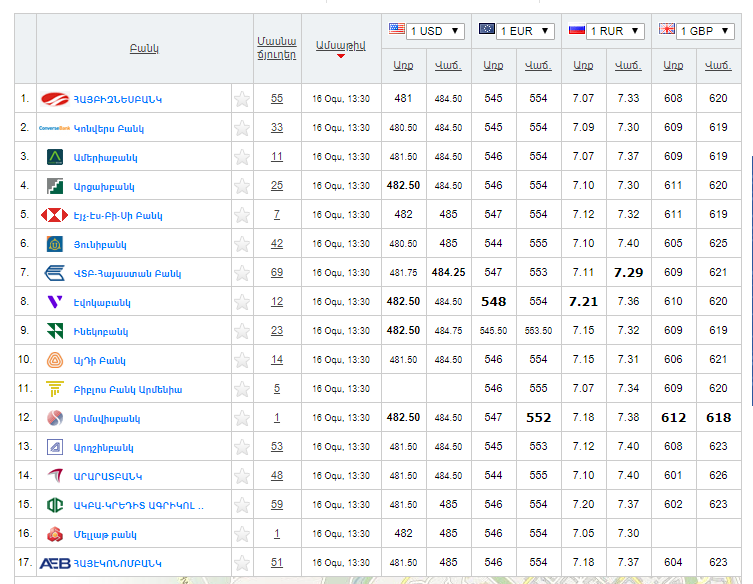The image size is (753, 584).
Task: Toggle favorite star for Էյչ-Էս-Բի-Սի Բանկ
Action: (x=242, y=215)
